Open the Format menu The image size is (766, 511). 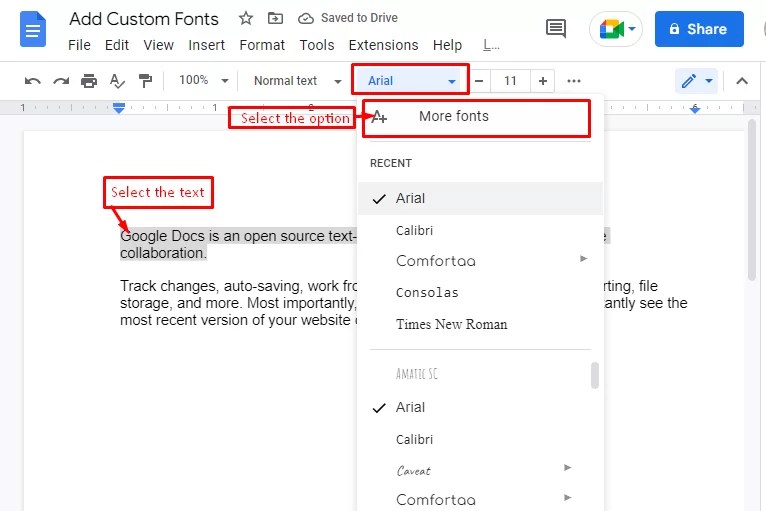point(262,45)
